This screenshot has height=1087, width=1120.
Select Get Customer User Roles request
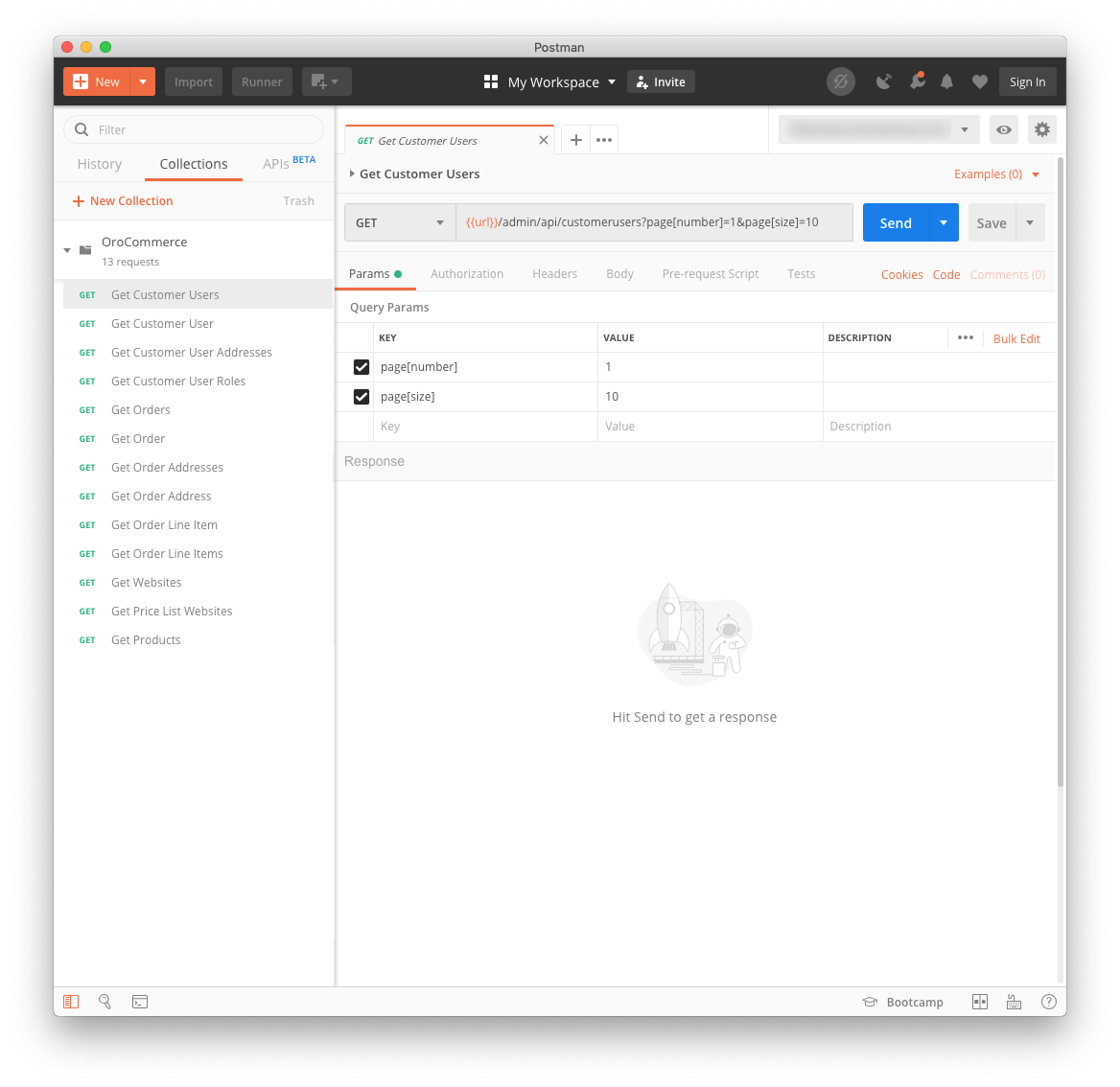(x=198, y=381)
